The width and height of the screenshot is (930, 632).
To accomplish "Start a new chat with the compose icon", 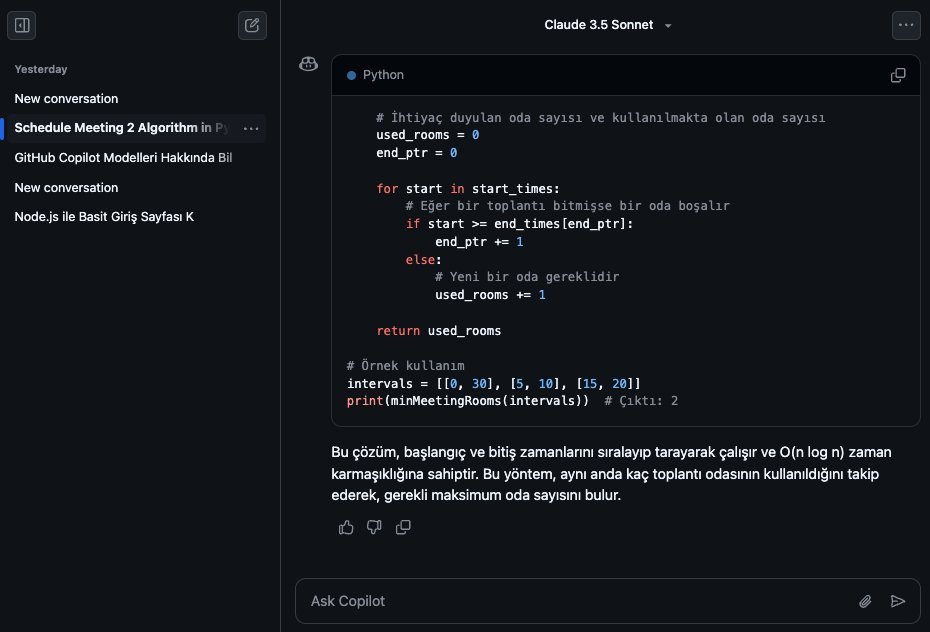I will (x=252, y=26).
